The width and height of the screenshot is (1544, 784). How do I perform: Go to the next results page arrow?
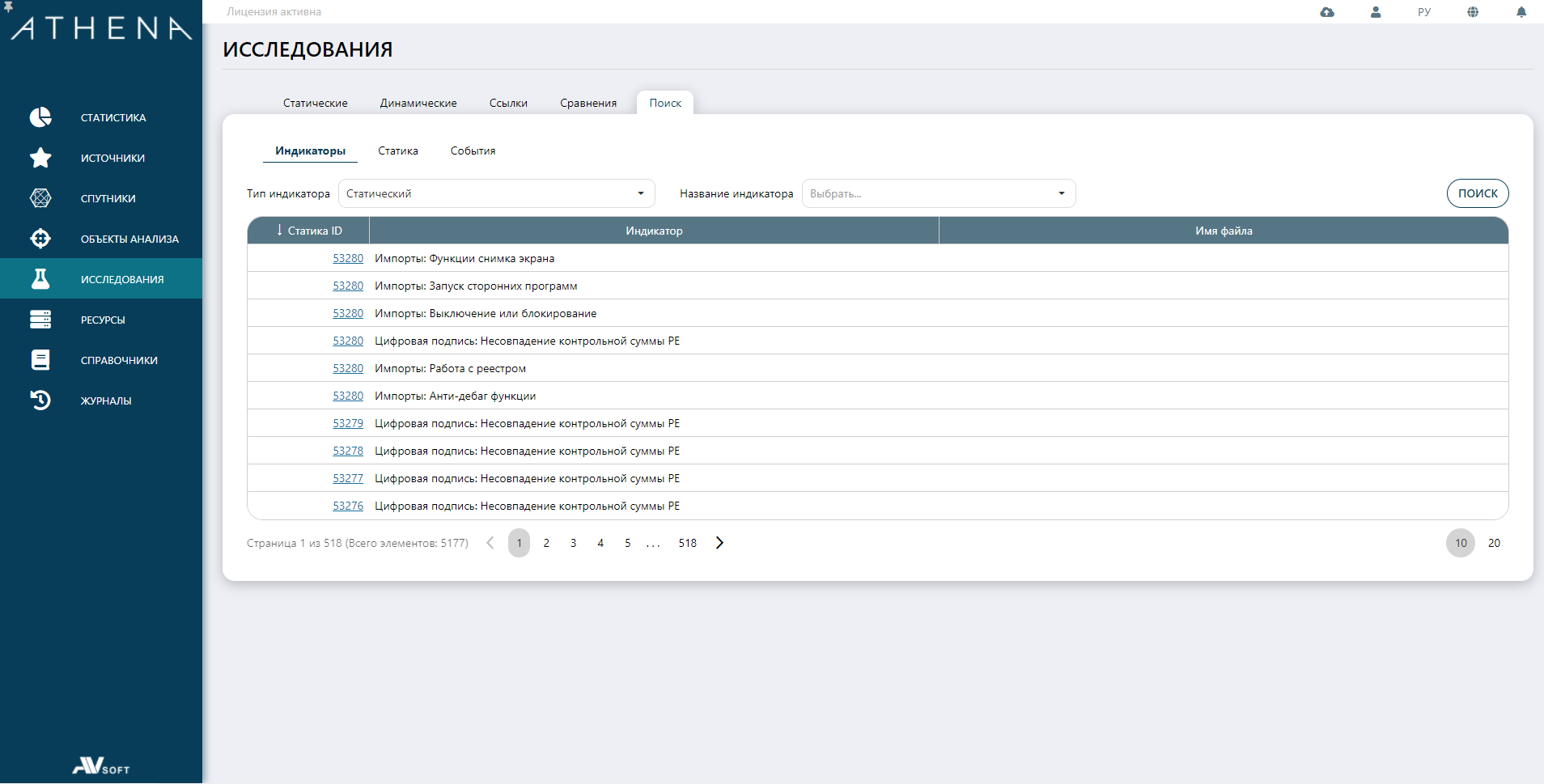pyautogui.click(x=719, y=543)
